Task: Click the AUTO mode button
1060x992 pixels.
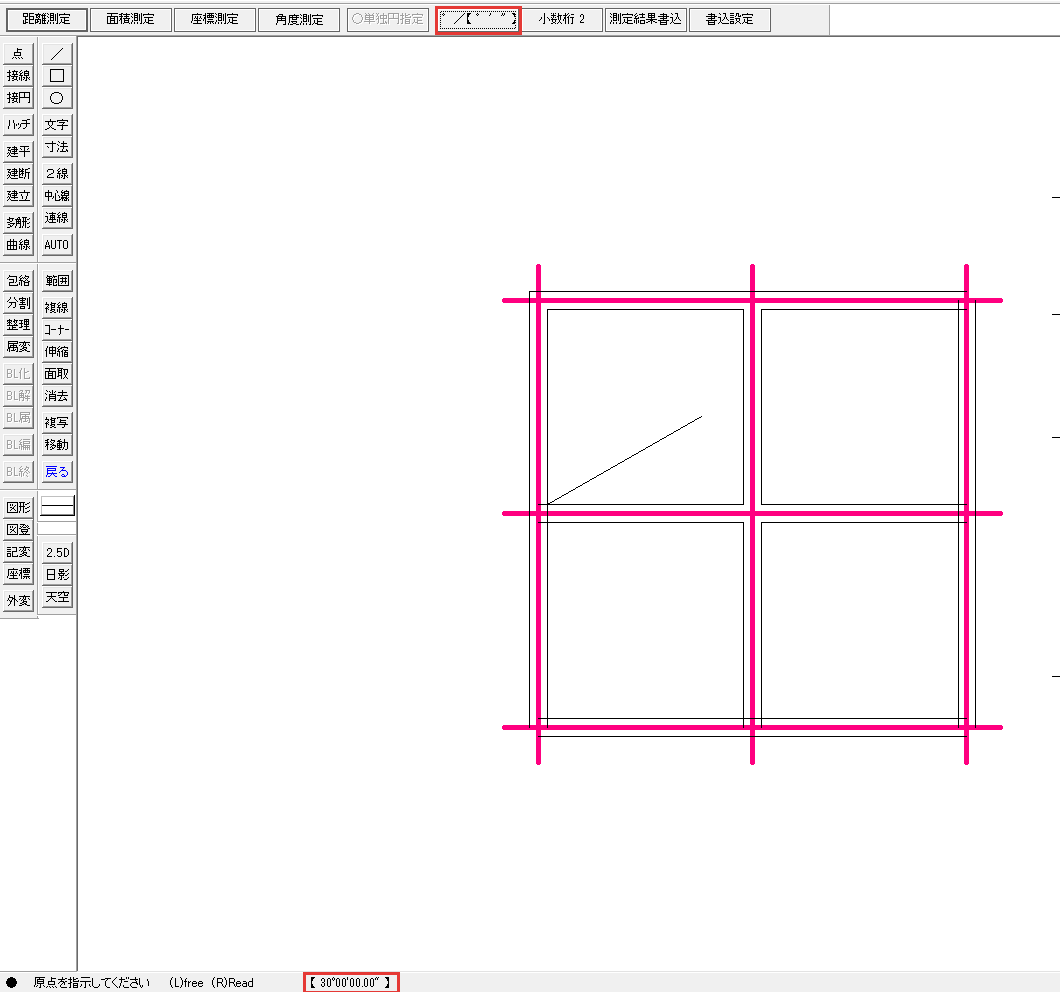Action: (57, 245)
